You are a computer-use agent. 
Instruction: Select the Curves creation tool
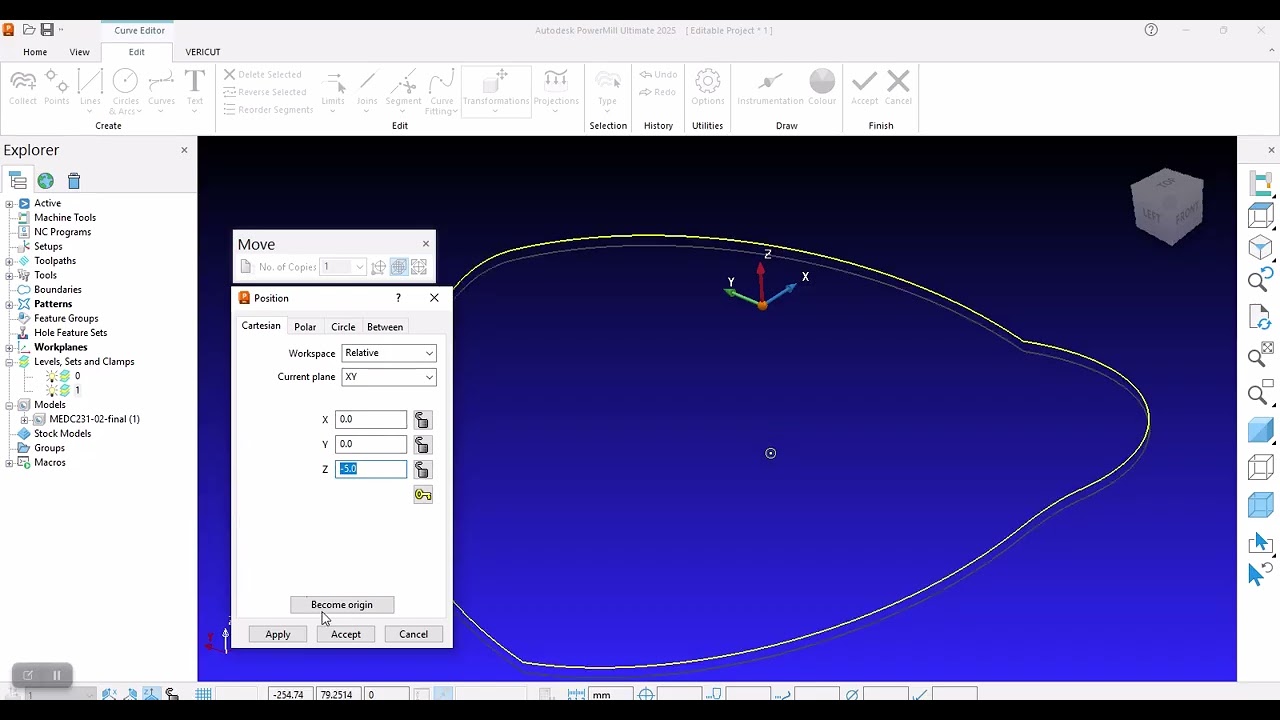pos(161,90)
